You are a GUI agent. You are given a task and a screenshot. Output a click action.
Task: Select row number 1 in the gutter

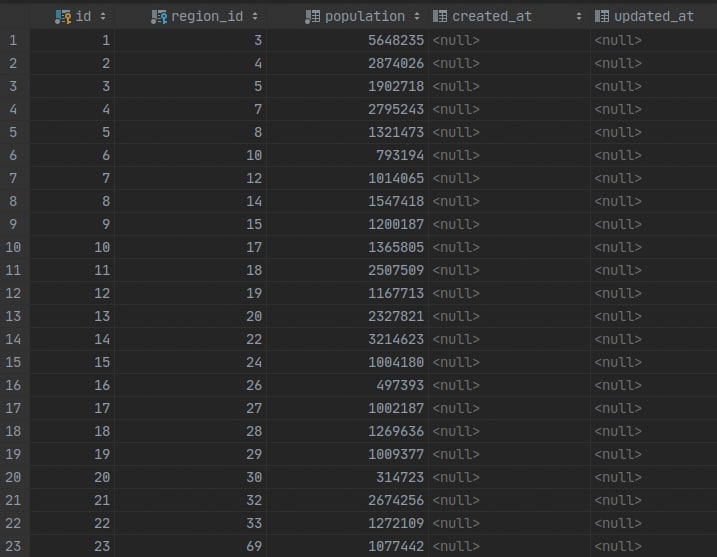coord(15,40)
